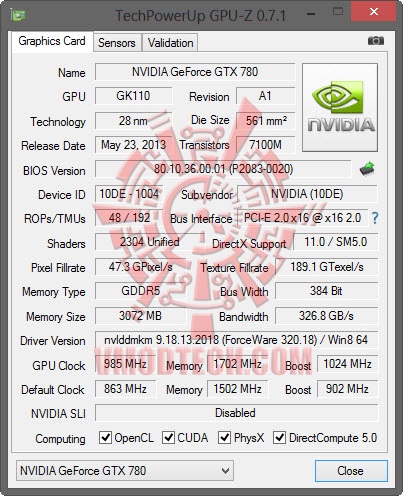Click the Driver Version text field

(236, 340)
